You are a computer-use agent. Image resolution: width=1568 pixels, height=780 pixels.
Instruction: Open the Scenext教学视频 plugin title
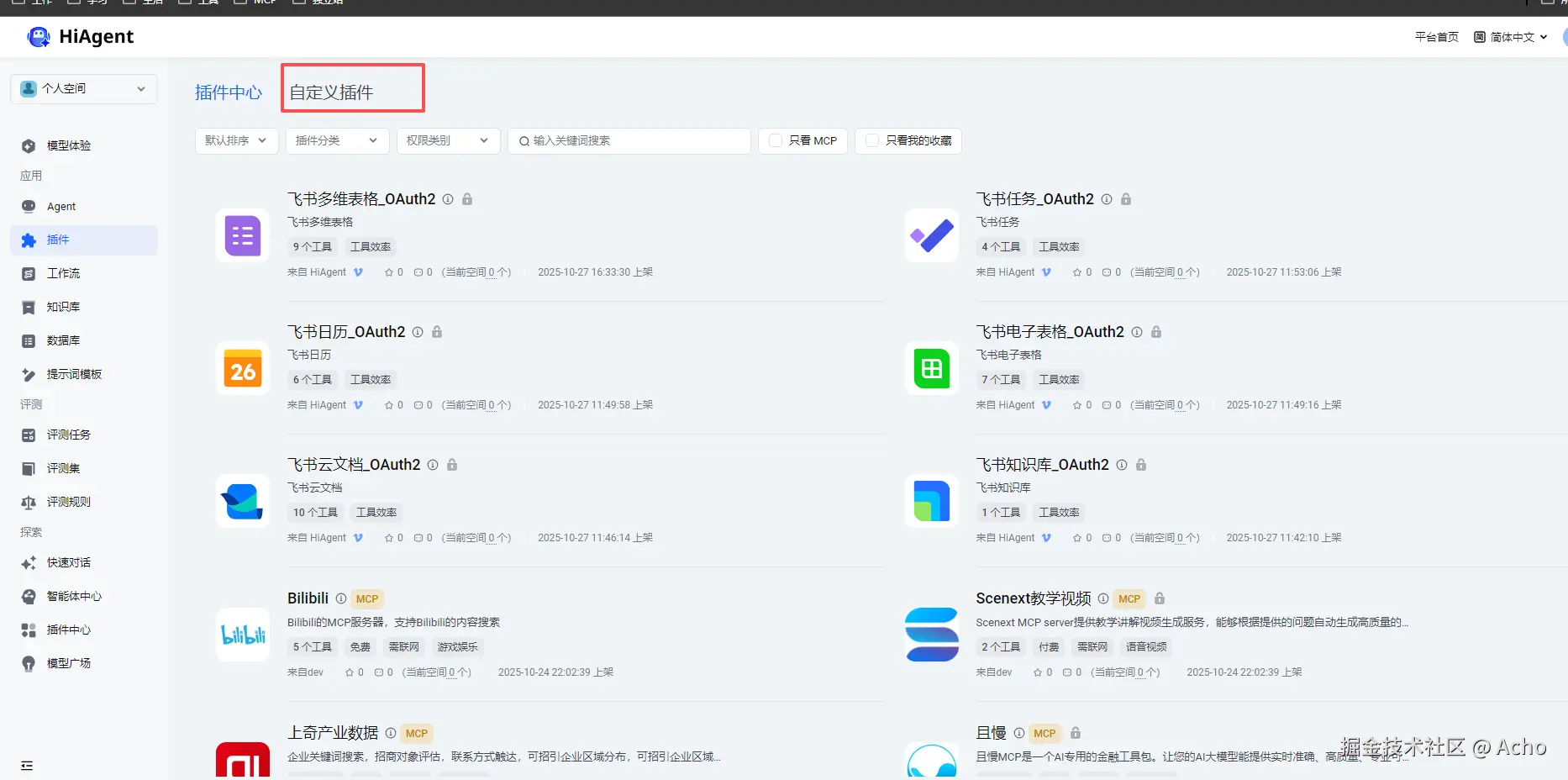1034,598
